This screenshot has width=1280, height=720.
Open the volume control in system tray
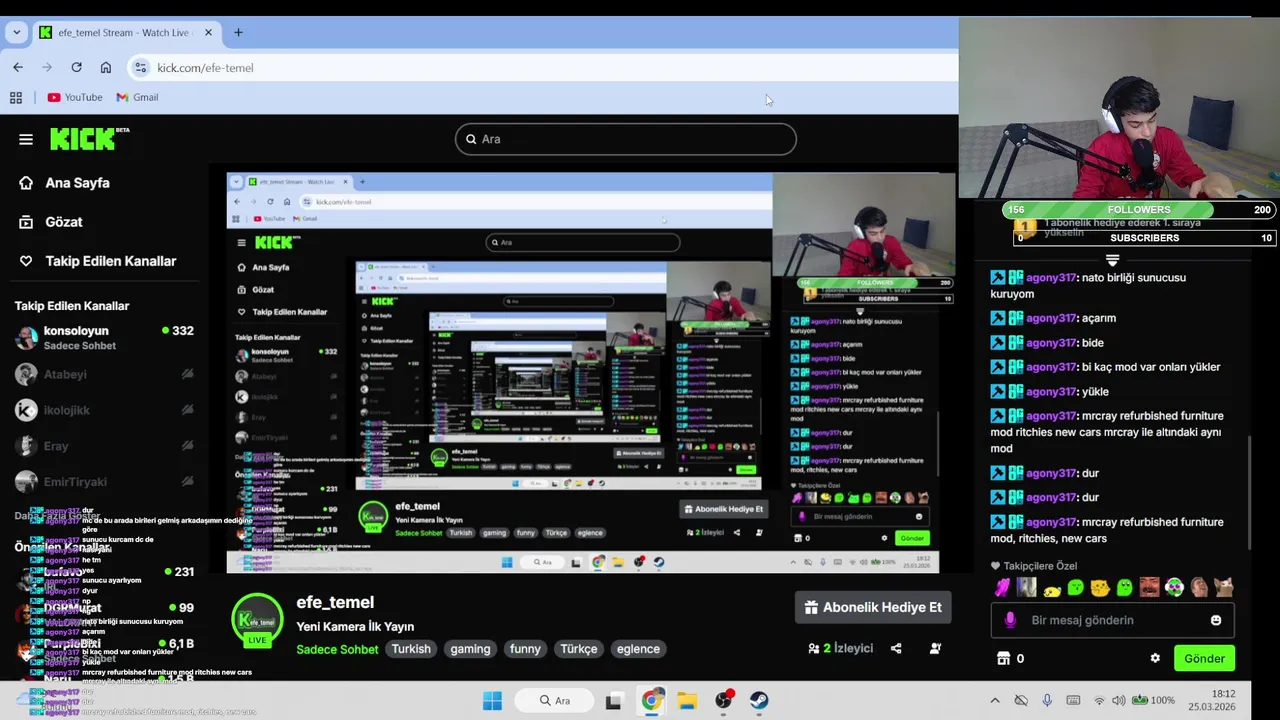point(1119,700)
